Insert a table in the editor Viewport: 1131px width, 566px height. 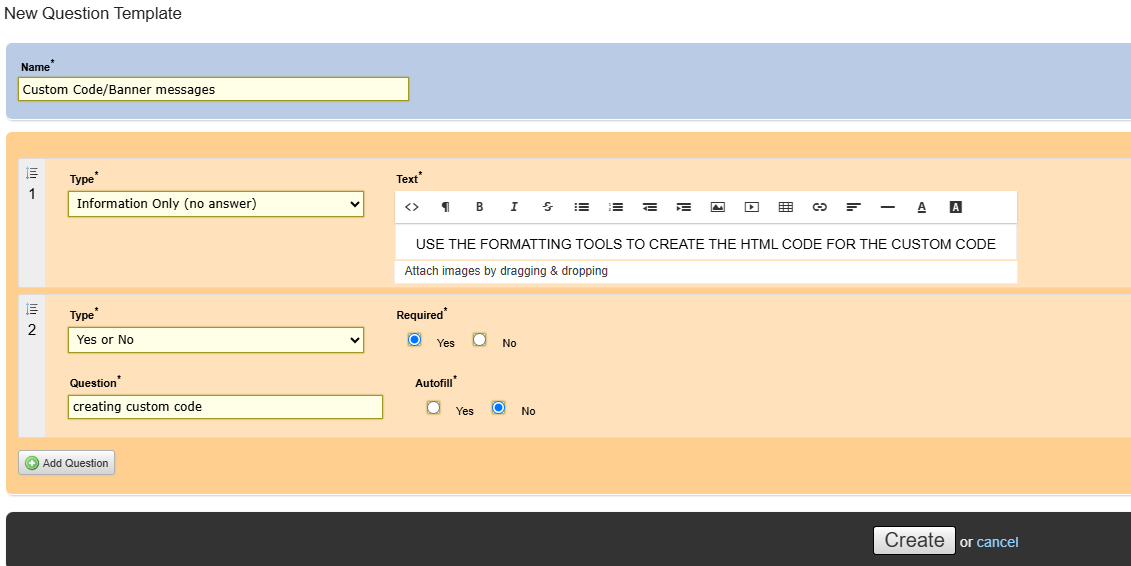(785, 207)
